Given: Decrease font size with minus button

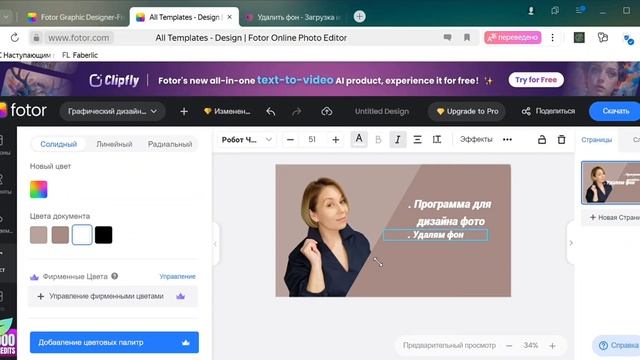Looking at the screenshot, I should pyautogui.click(x=290, y=140).
